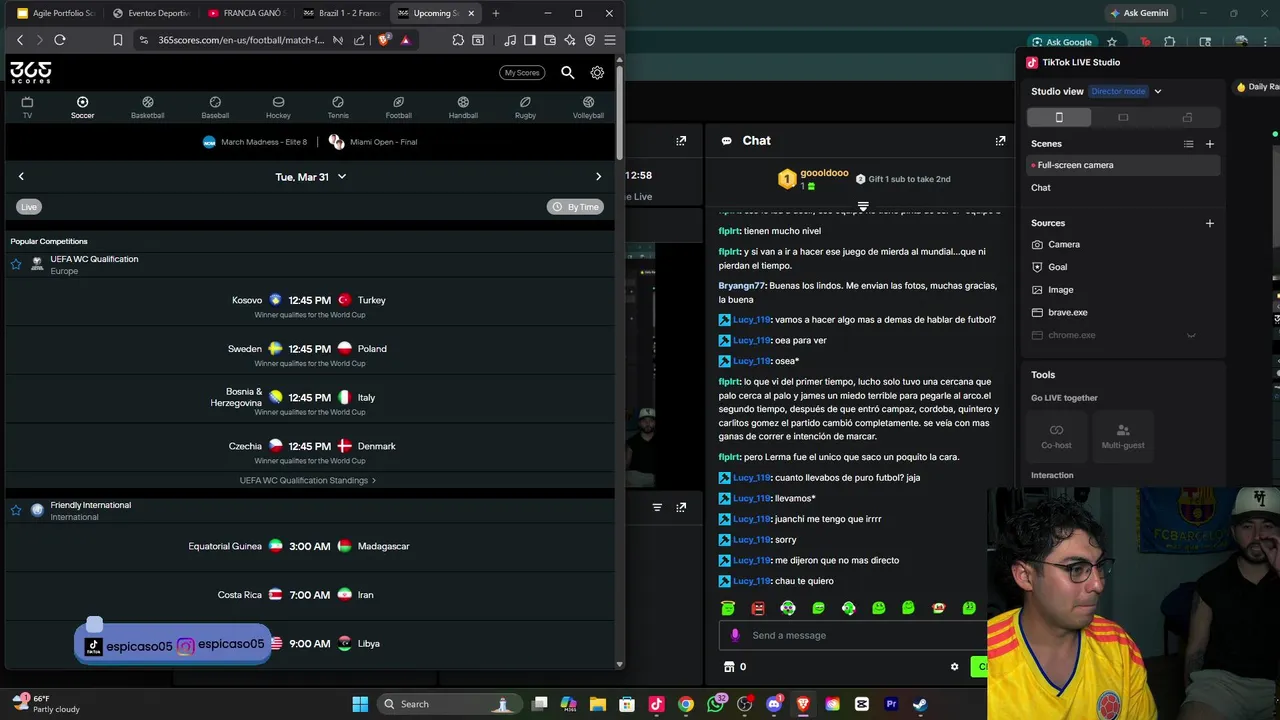The image size is (1280, 720).
Task: Open the Czechia vs Denmark match
Action: click(x=309, y=451)
